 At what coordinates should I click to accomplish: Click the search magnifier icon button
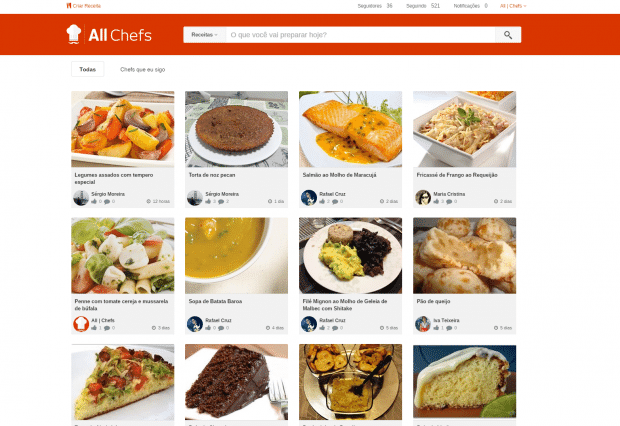coord(508,35)
